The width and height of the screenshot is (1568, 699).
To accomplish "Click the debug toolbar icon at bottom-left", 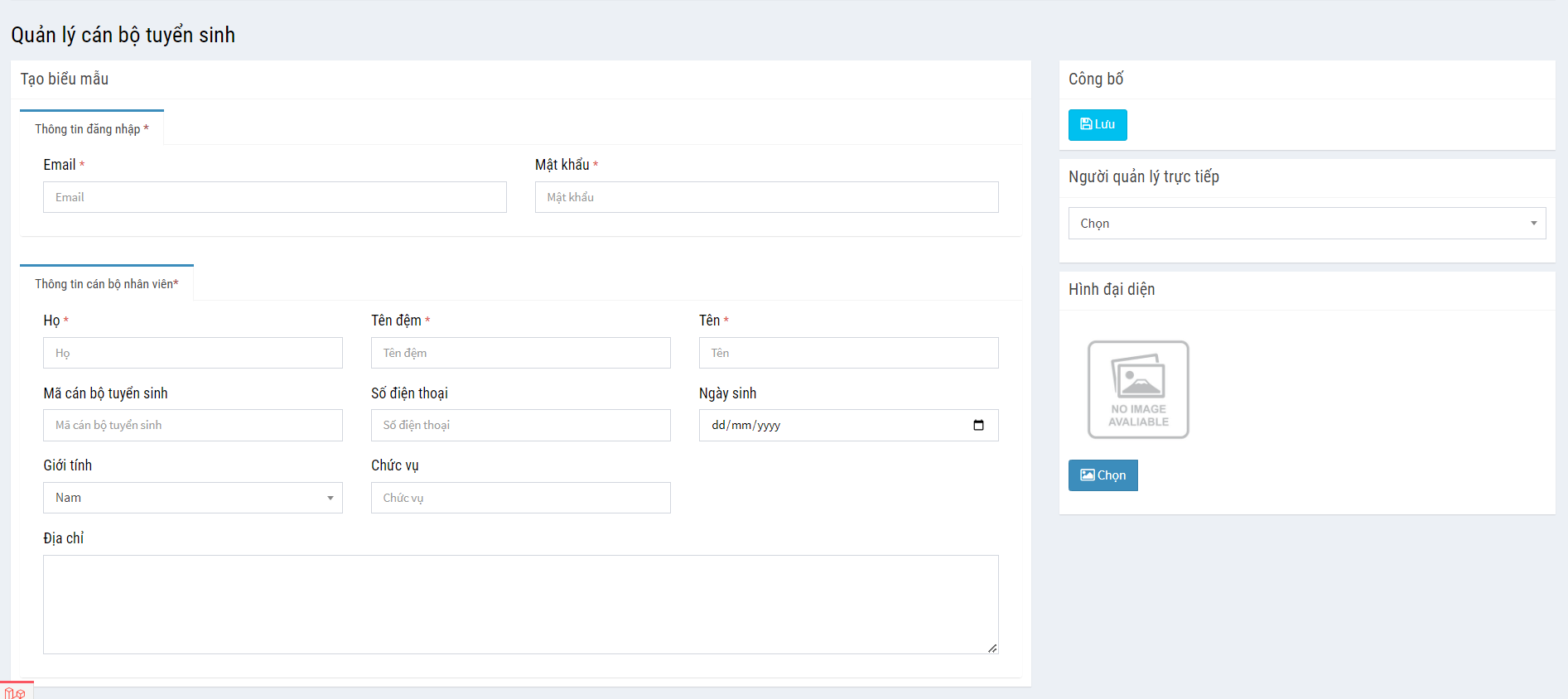I will tap(15, 692).
